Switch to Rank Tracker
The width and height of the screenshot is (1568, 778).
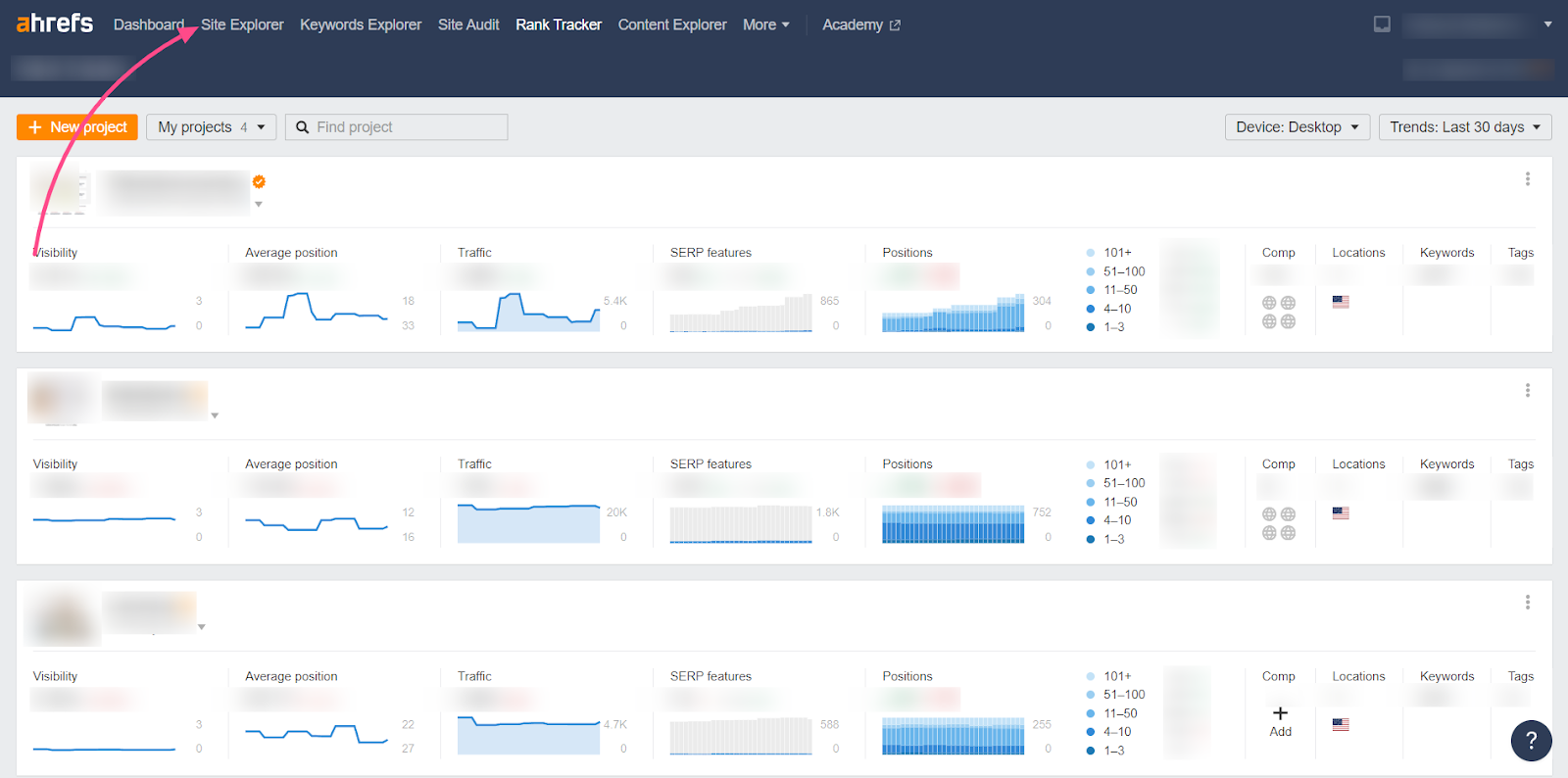[559, 24]
